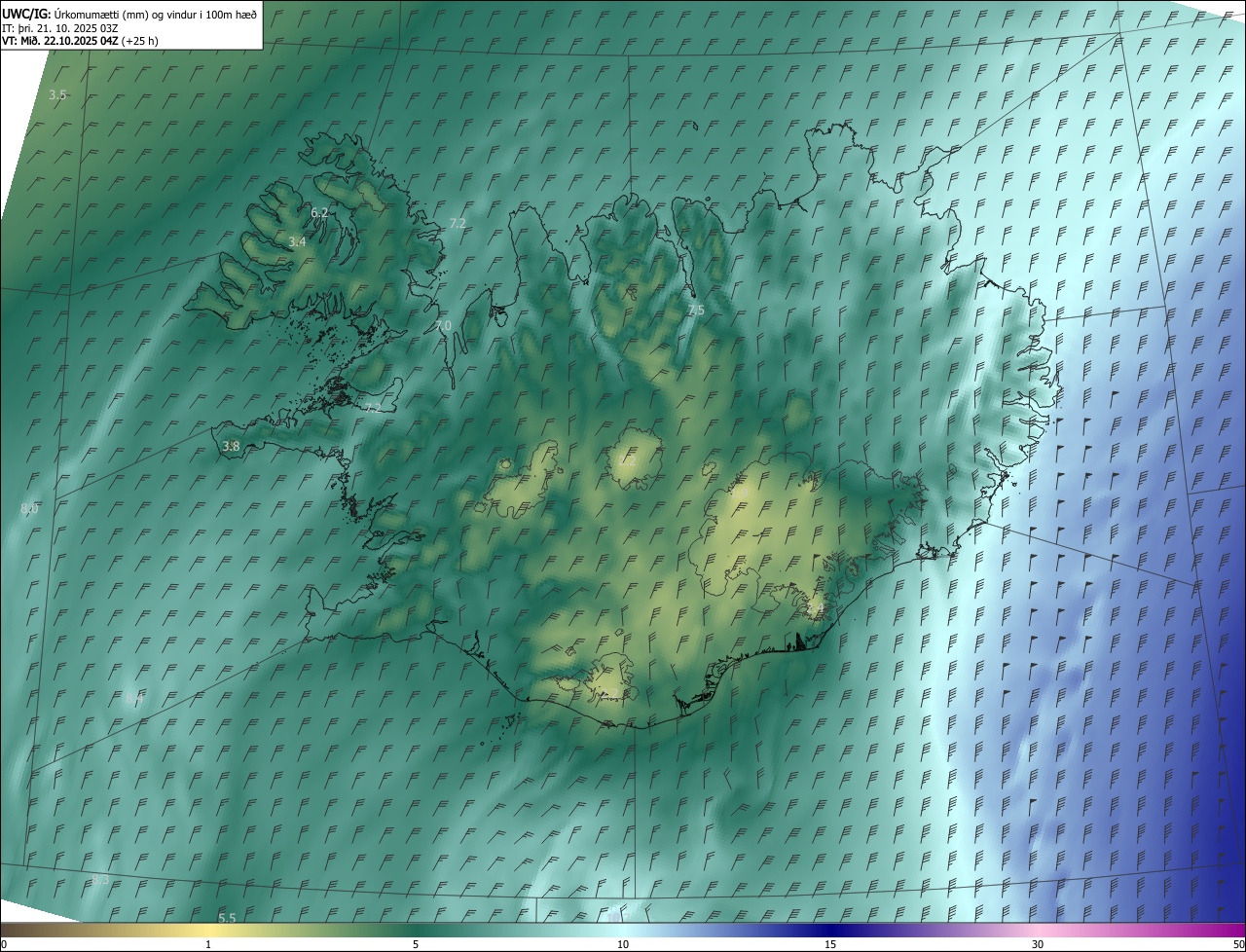Click the colorbar tick label 5
The image size is (1246, 952).
[416, 944]
